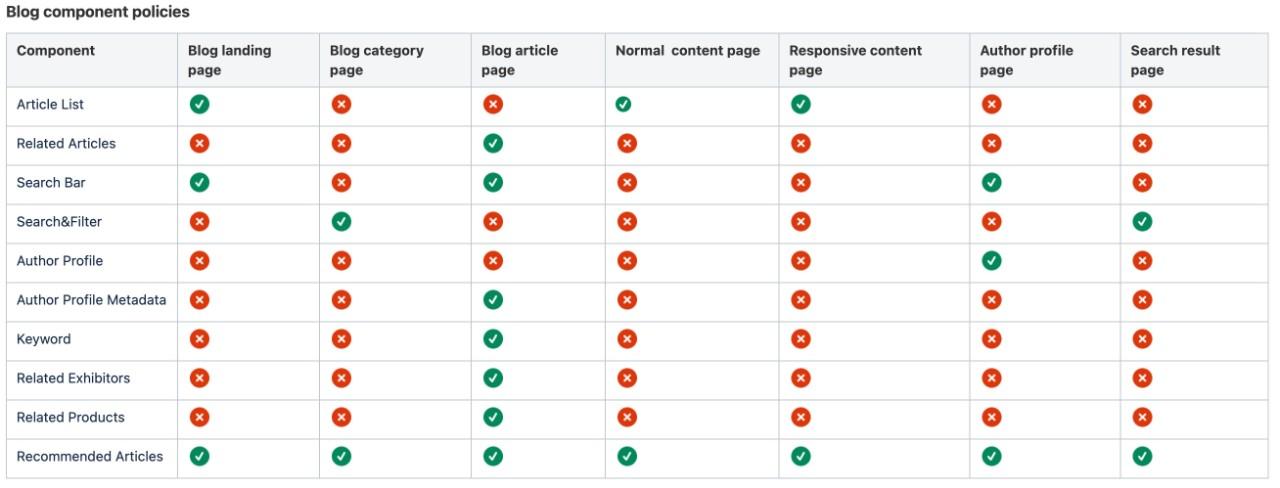The height and width of the screenshot is (488, 1280).
Task: Click red cross for Article List on Search result page
Action: coord(1142,104)
